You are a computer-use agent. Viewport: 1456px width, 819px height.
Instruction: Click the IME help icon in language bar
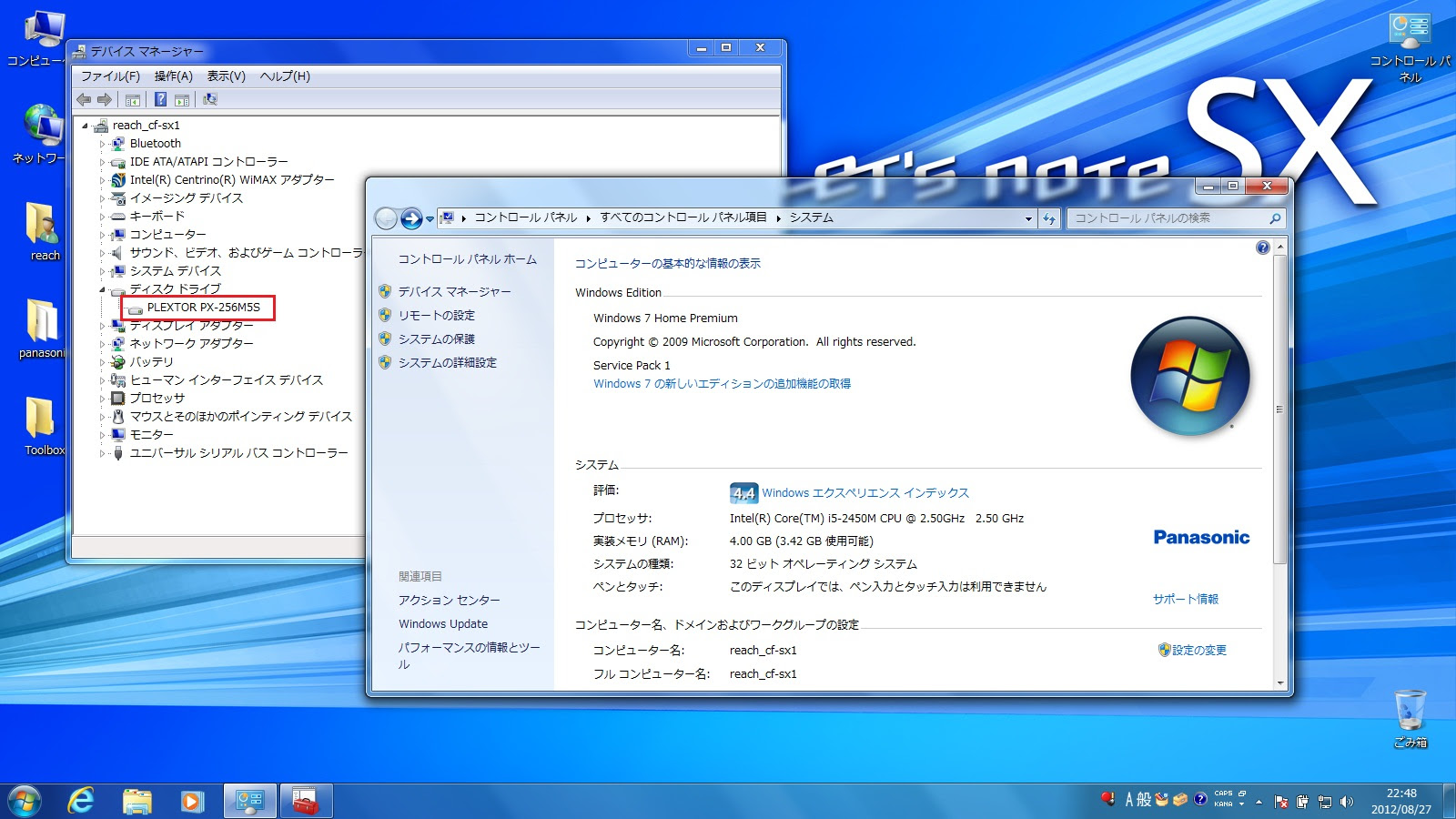(x=1200, y=799)
